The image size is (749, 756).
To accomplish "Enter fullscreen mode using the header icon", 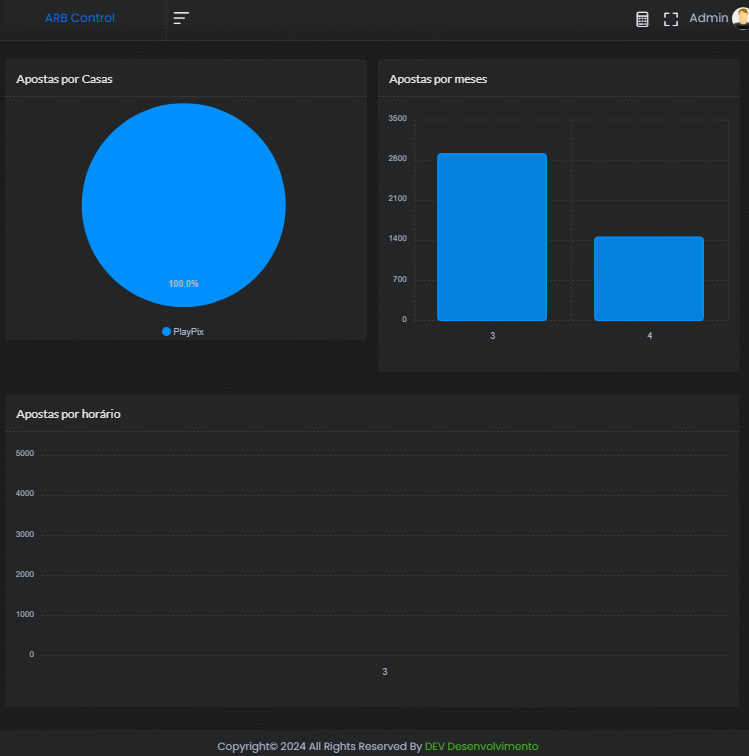I will 671,19.
